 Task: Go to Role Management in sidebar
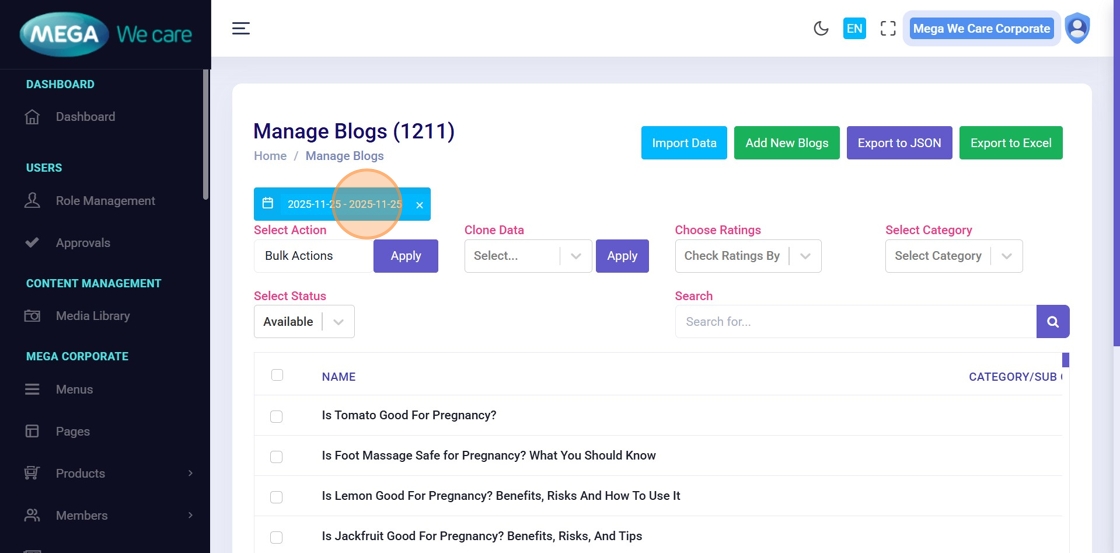coord(105,201)
